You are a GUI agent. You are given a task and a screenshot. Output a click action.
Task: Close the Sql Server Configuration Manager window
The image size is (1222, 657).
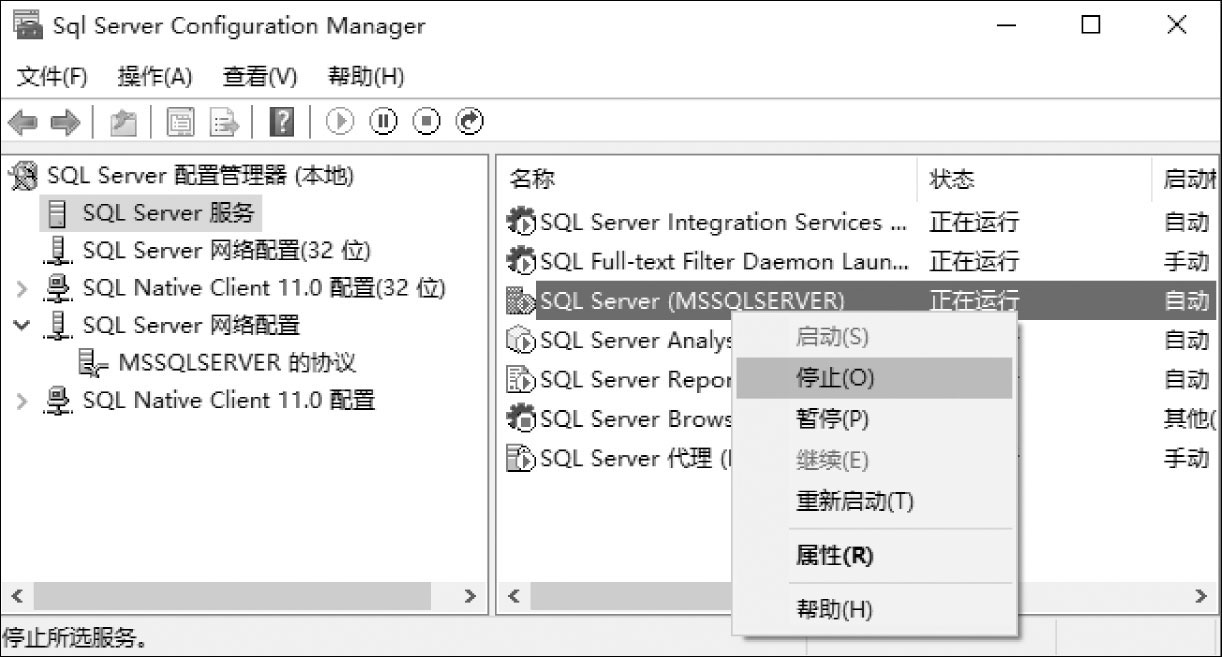(1177, 25)
